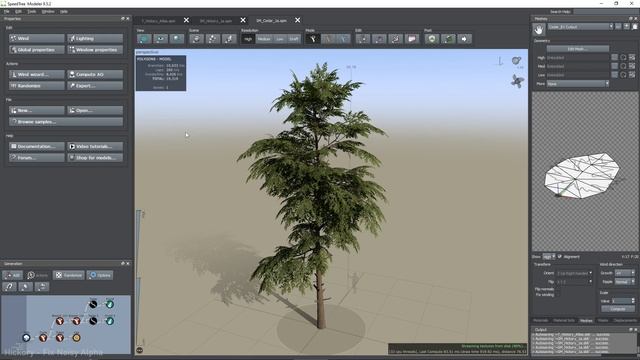640x360 pixels.
Task: Open Window properties
Action: [95, 50]
